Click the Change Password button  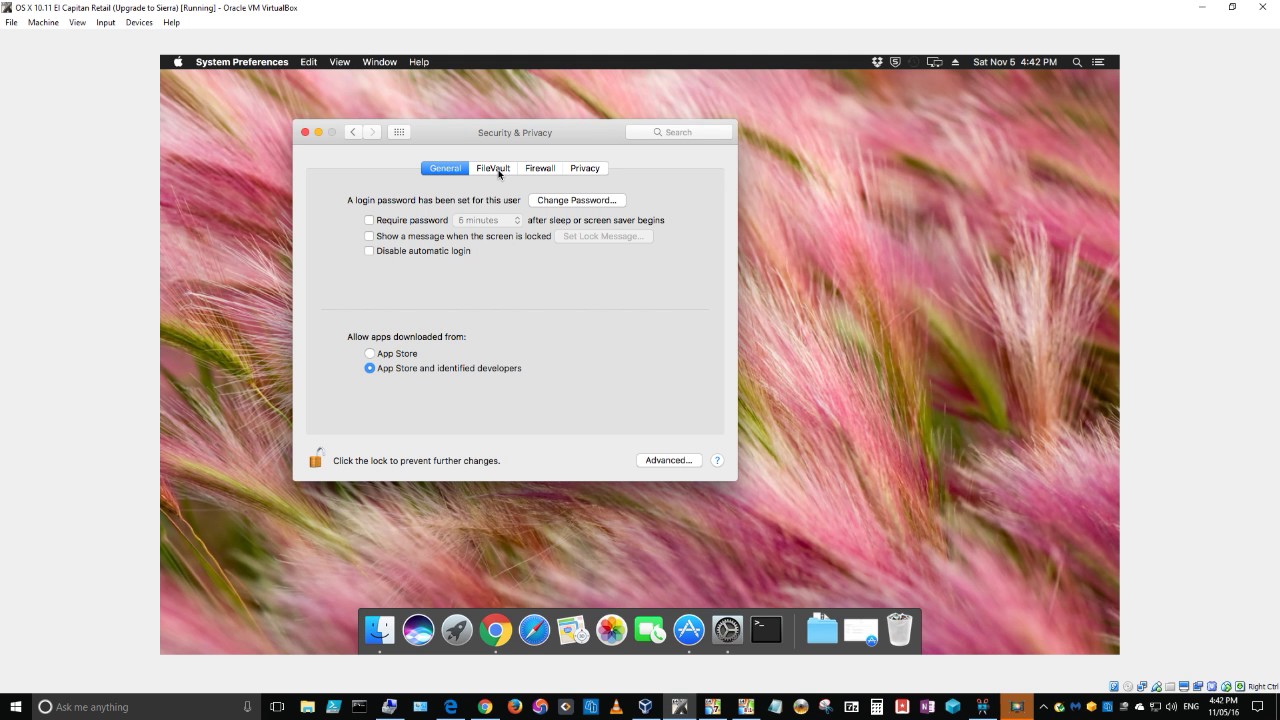577,200
